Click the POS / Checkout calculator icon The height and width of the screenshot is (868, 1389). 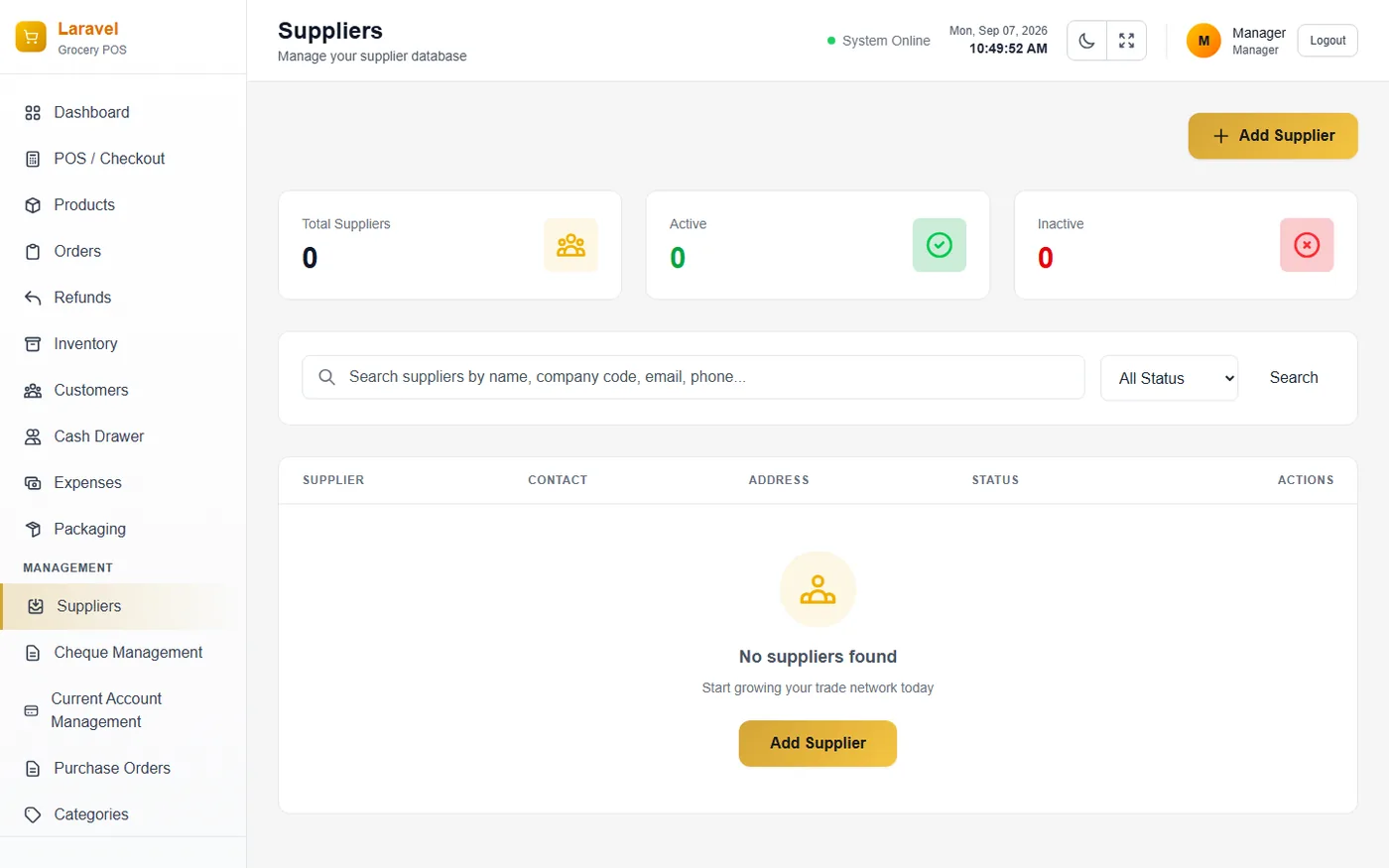(33, 159)
